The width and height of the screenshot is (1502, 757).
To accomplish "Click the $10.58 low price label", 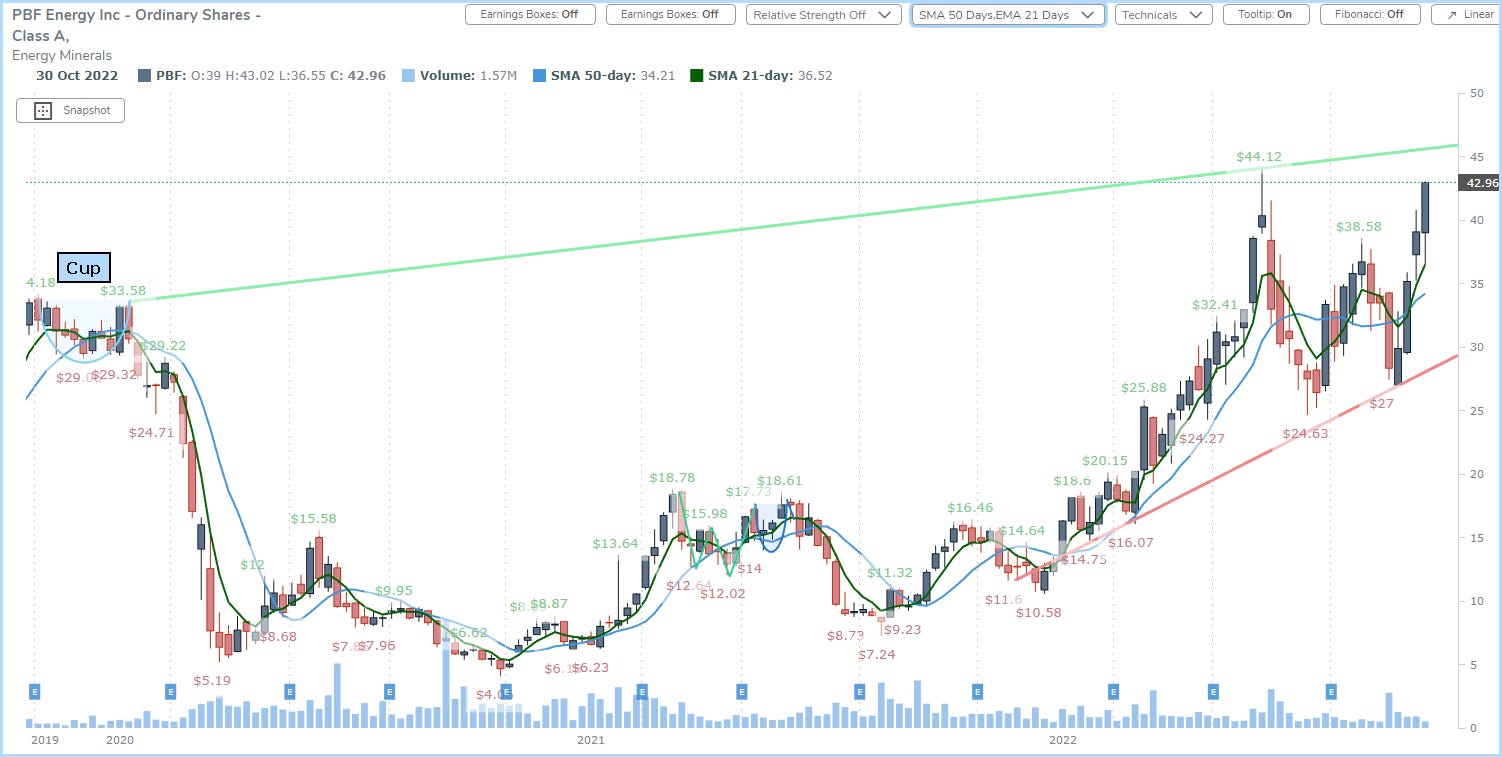I will [1038, 612].
